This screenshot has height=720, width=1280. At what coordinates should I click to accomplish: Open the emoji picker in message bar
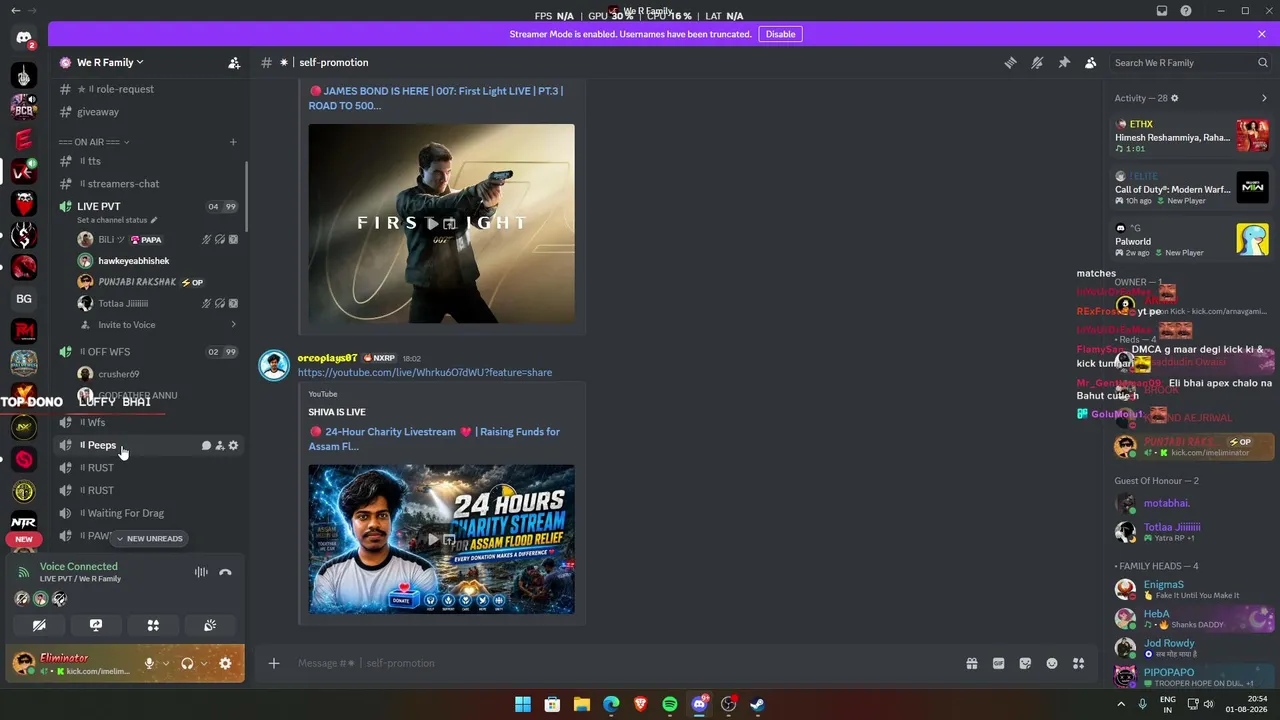coord(1052,663)
